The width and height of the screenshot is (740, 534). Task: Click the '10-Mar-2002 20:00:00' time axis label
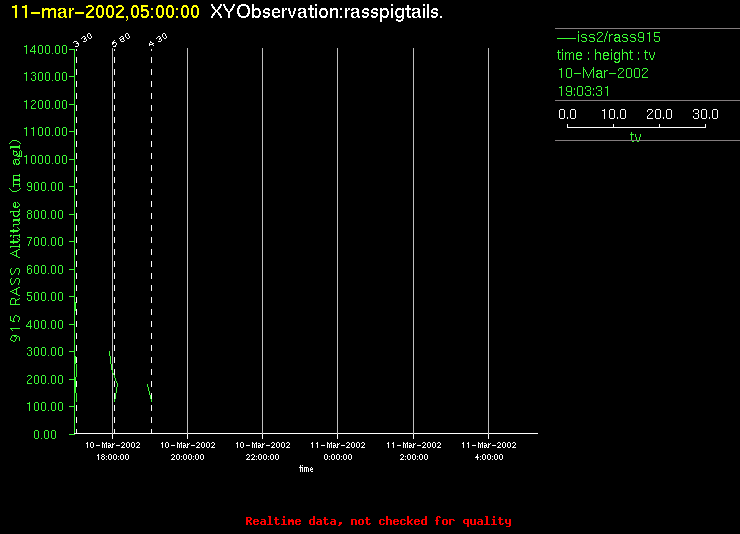coord(188,451)
